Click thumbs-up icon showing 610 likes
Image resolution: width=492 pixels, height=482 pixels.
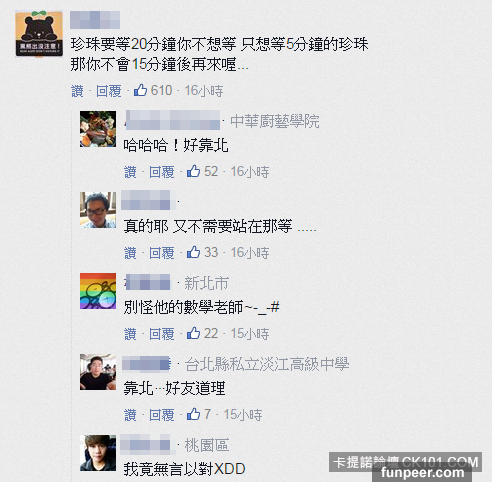point(140,90)
